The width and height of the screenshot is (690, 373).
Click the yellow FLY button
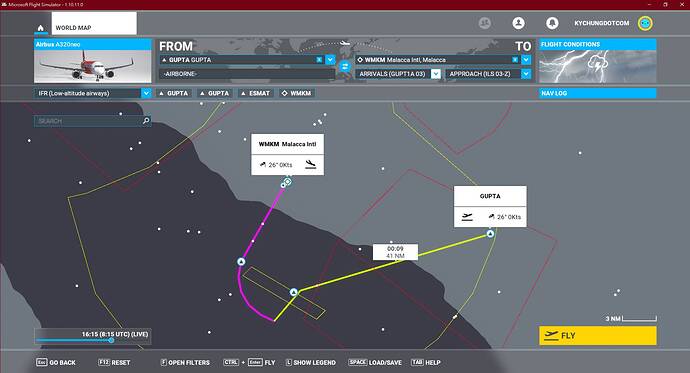tap(598, 336)
